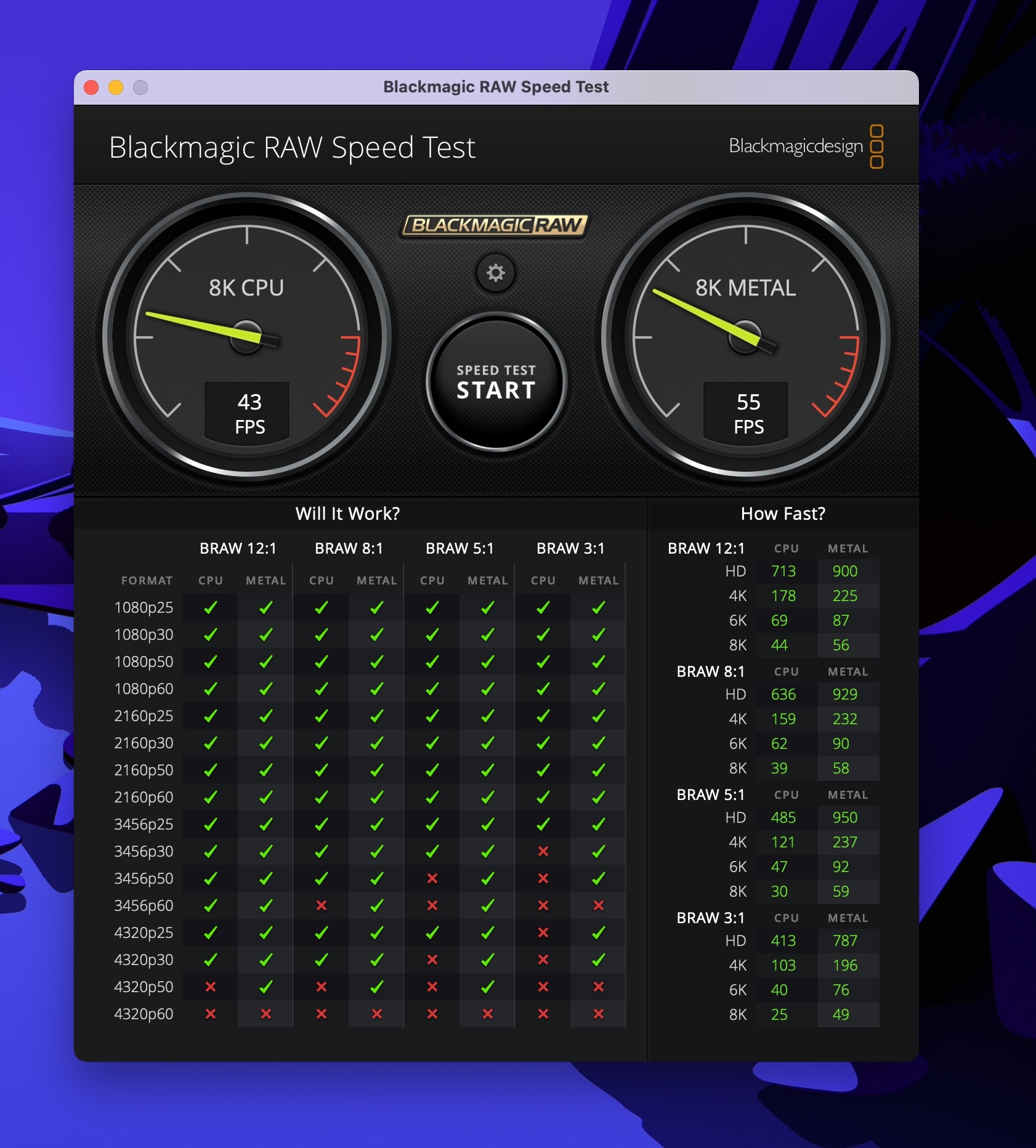Select the 4320p25 format row label
This screenshot has width=1036, height=1148.
[144, 933]
